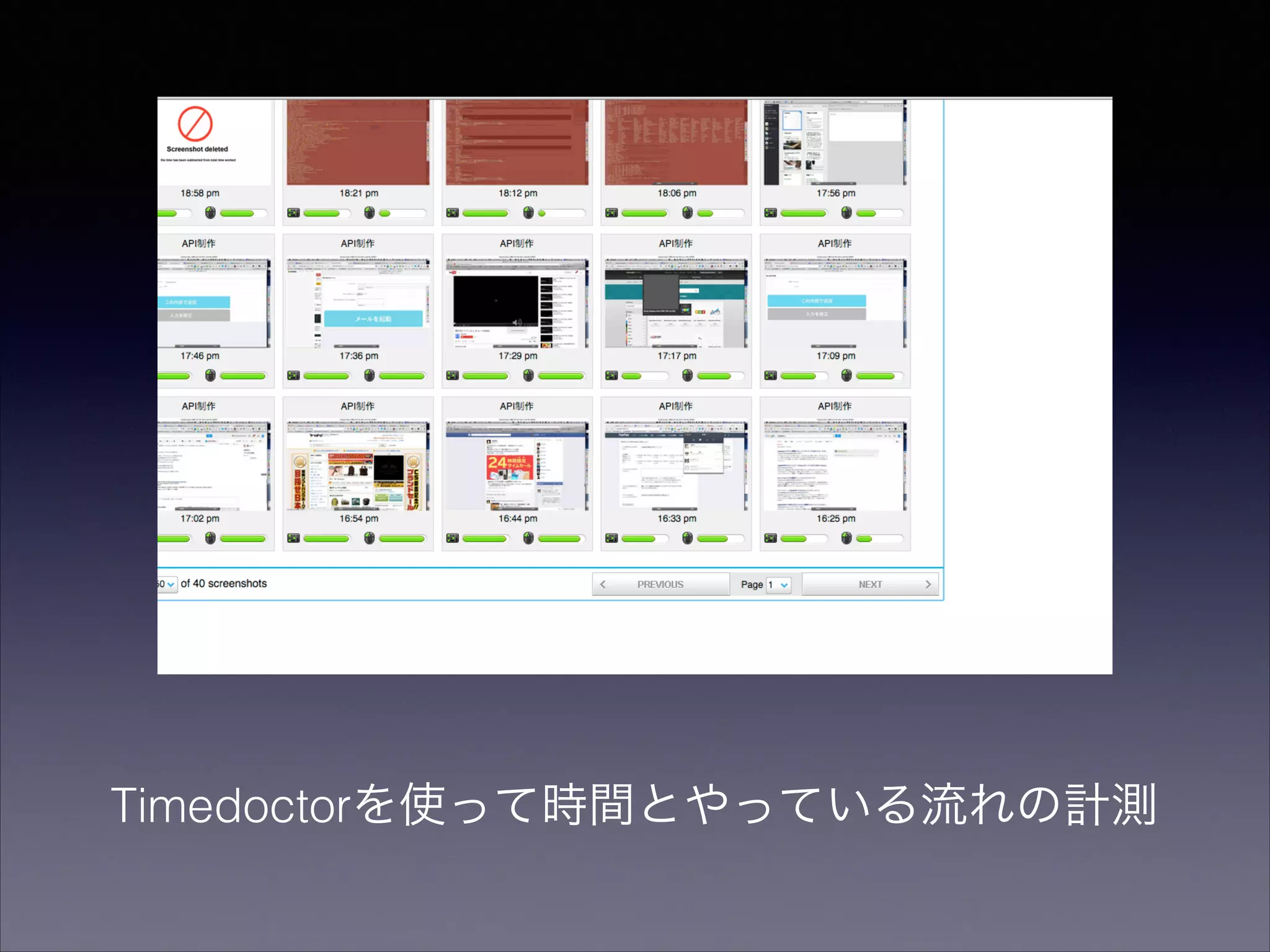Open the 18:06 pm screenshot thumbnail
Viewport: 1270px width, 952px height.
click(676, 142)
